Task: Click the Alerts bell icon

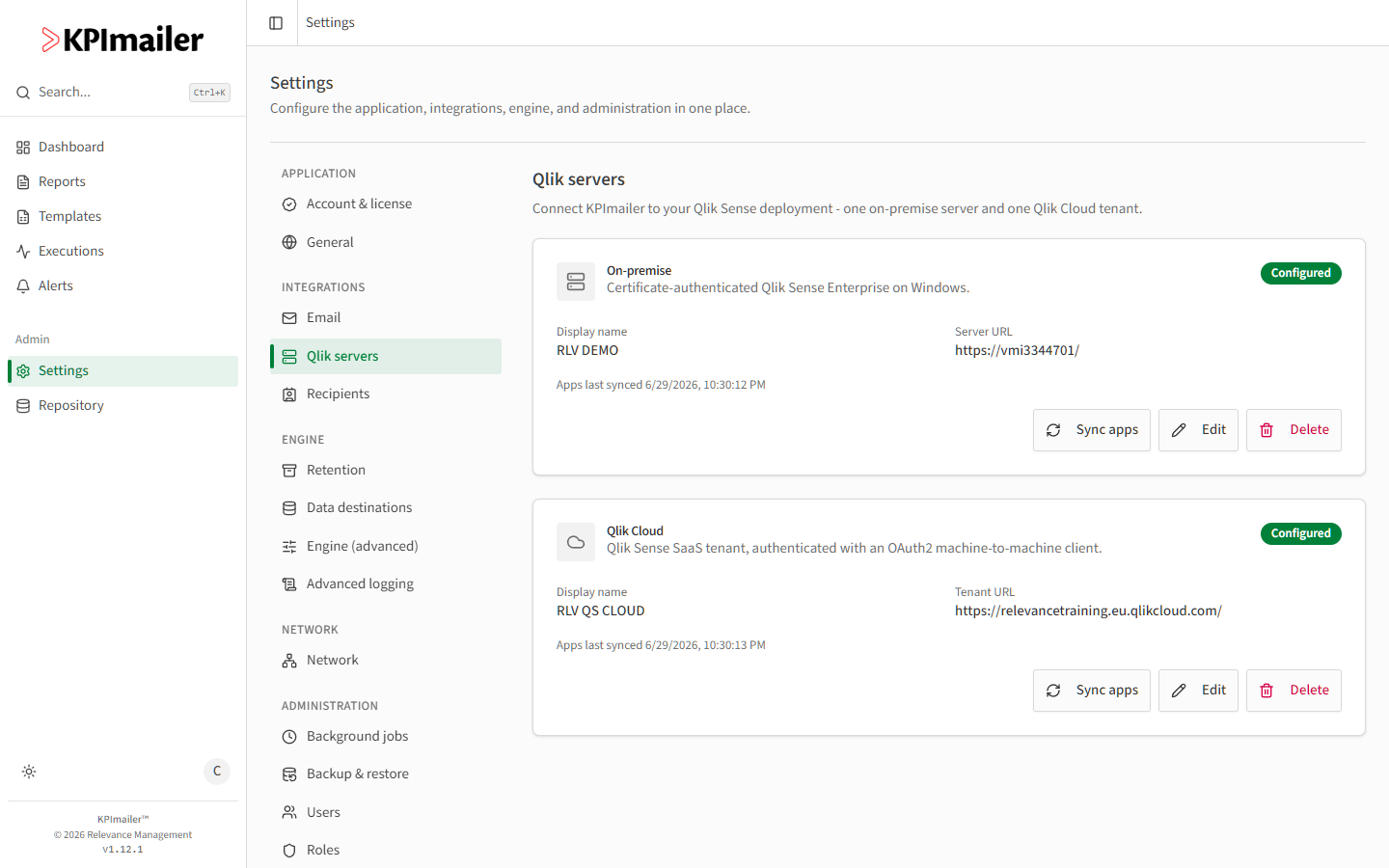Action: 23,286
